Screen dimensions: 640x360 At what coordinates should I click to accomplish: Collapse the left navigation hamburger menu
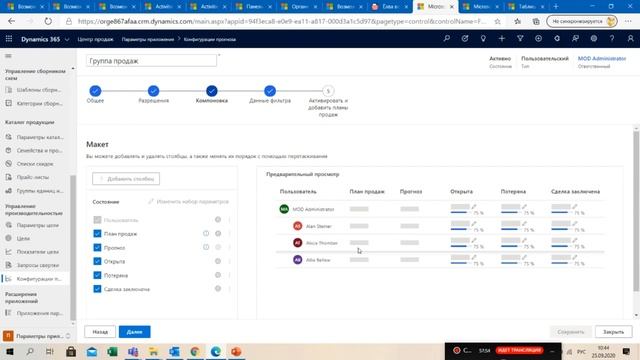coord(8,56)
